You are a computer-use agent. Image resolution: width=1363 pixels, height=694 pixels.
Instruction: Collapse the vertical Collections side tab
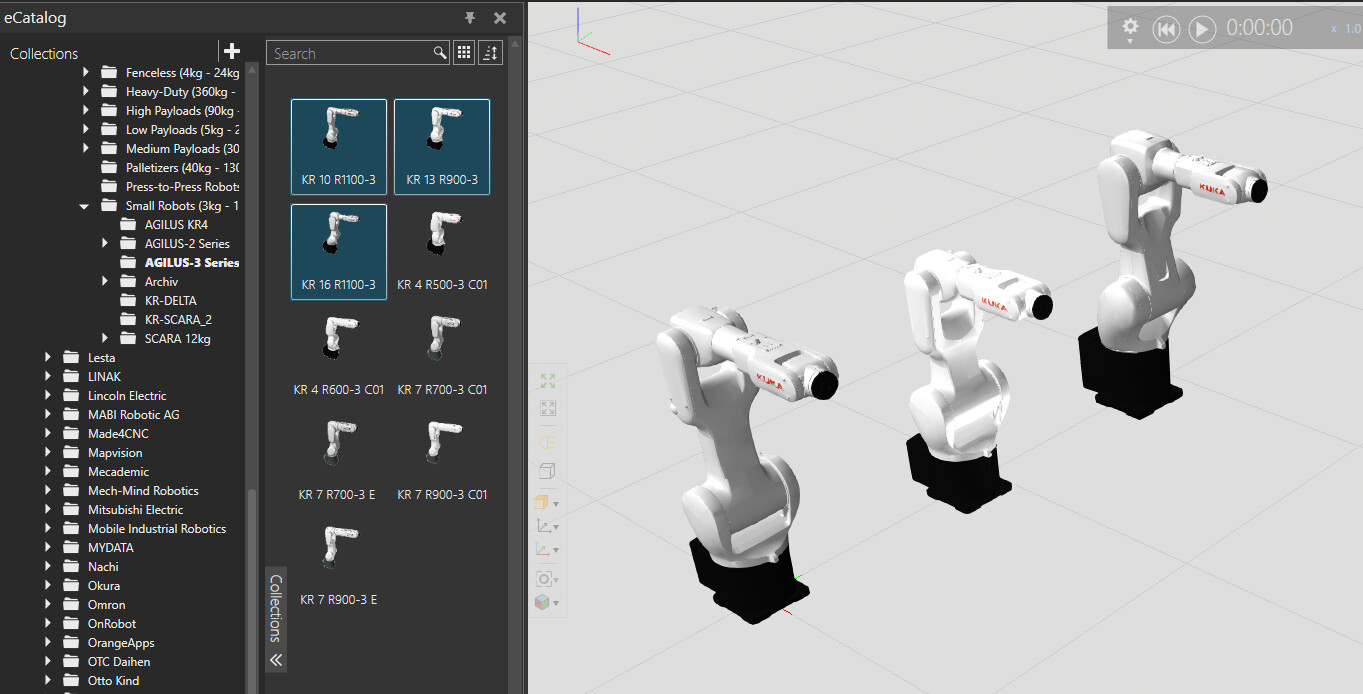[277, 660]
